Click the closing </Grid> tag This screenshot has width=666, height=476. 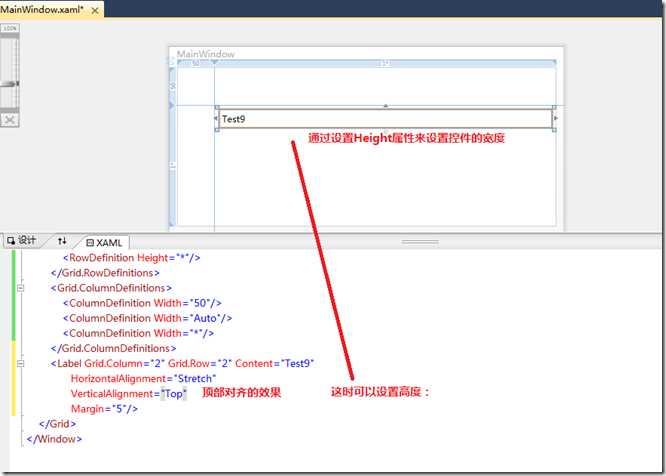pyautogui.click(x=57, y=424)
